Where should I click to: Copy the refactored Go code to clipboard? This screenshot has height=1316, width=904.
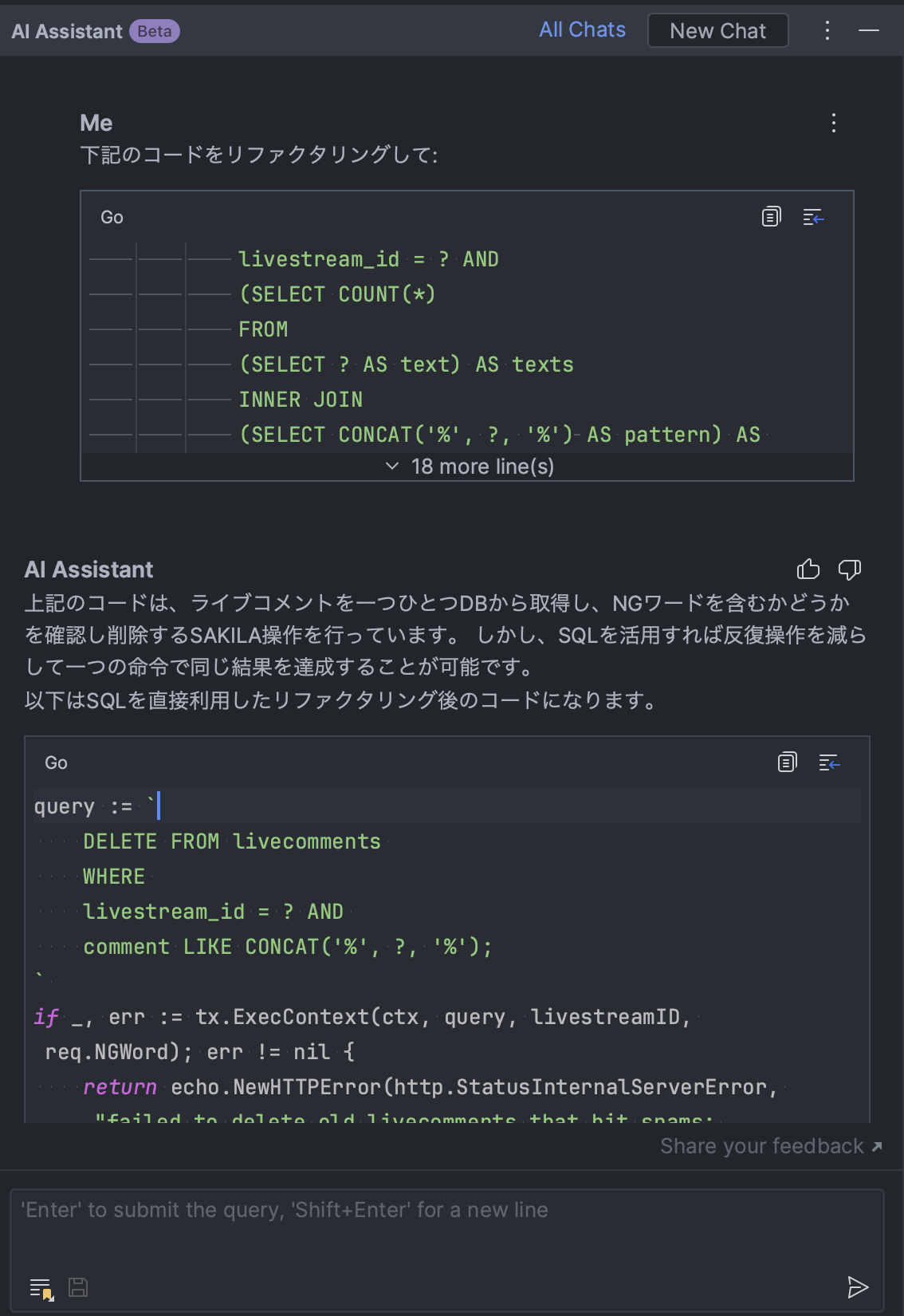click(x=787, y=762)
